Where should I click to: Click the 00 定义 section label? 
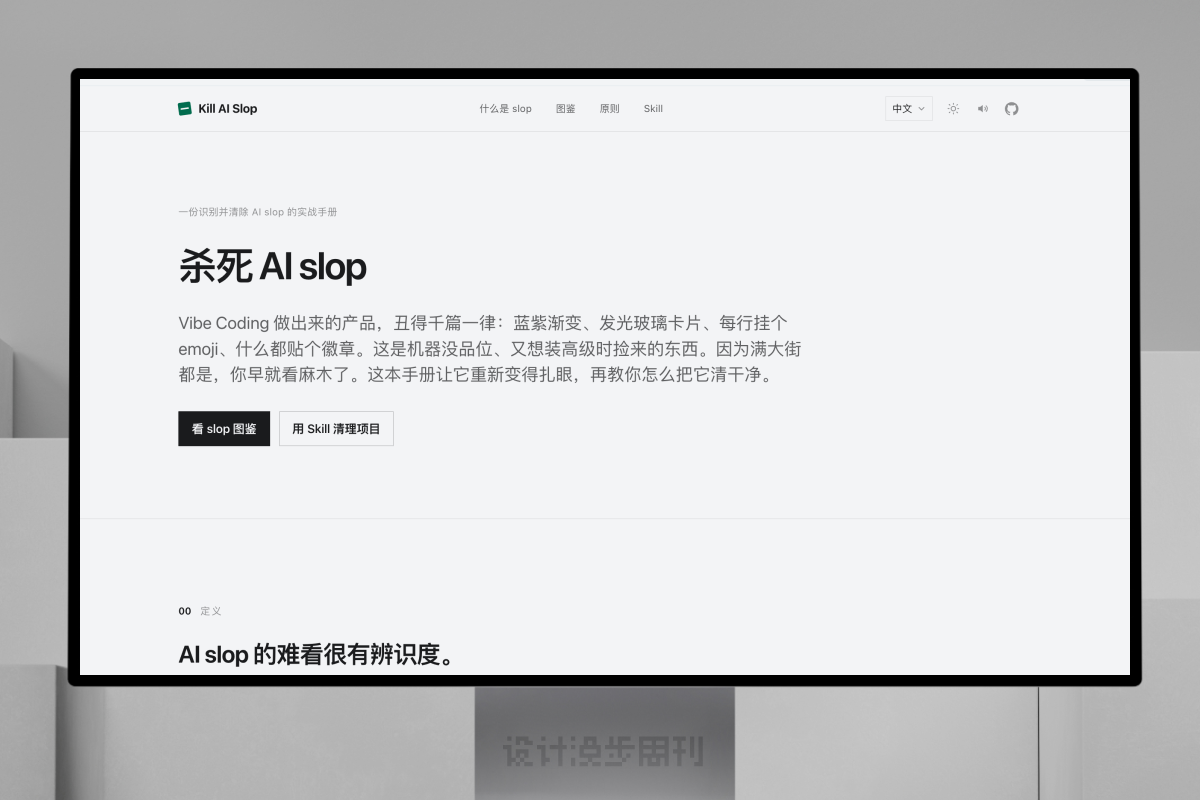click(200, 611)
